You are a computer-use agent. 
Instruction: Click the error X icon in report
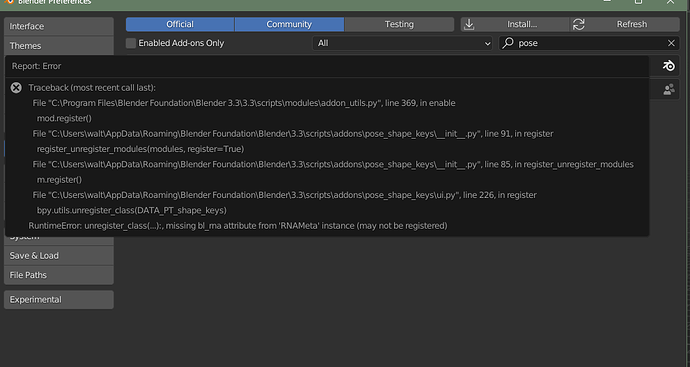(16, 88)
